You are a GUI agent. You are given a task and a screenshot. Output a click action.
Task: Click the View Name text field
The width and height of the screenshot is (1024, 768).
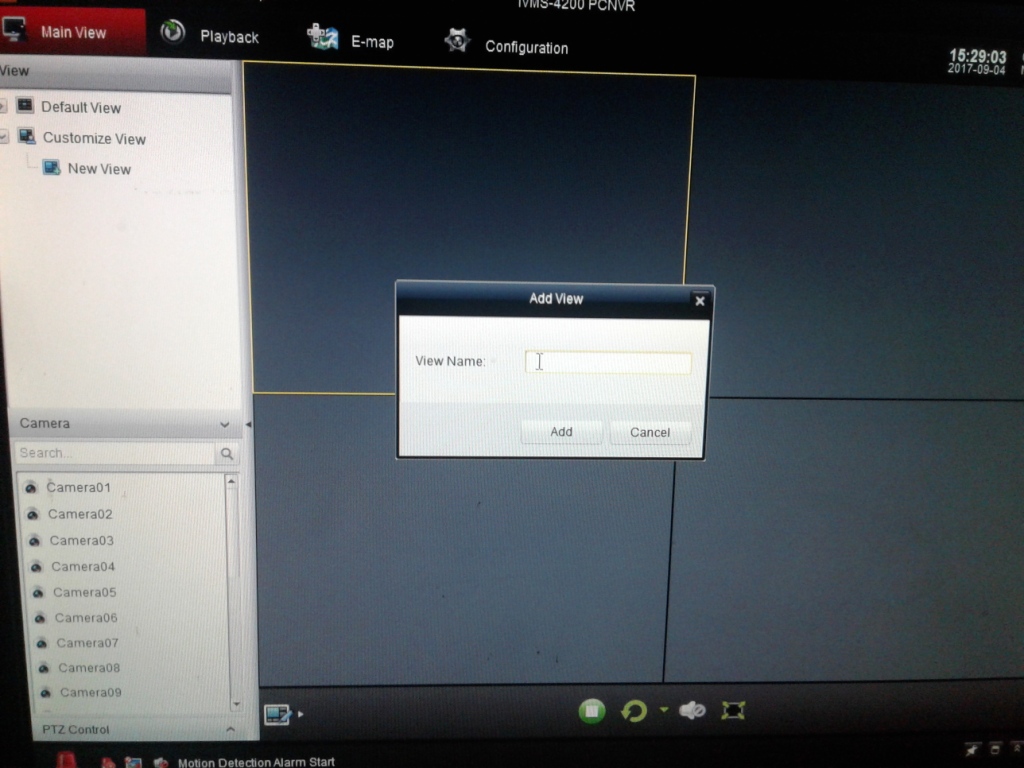[608, 363]
